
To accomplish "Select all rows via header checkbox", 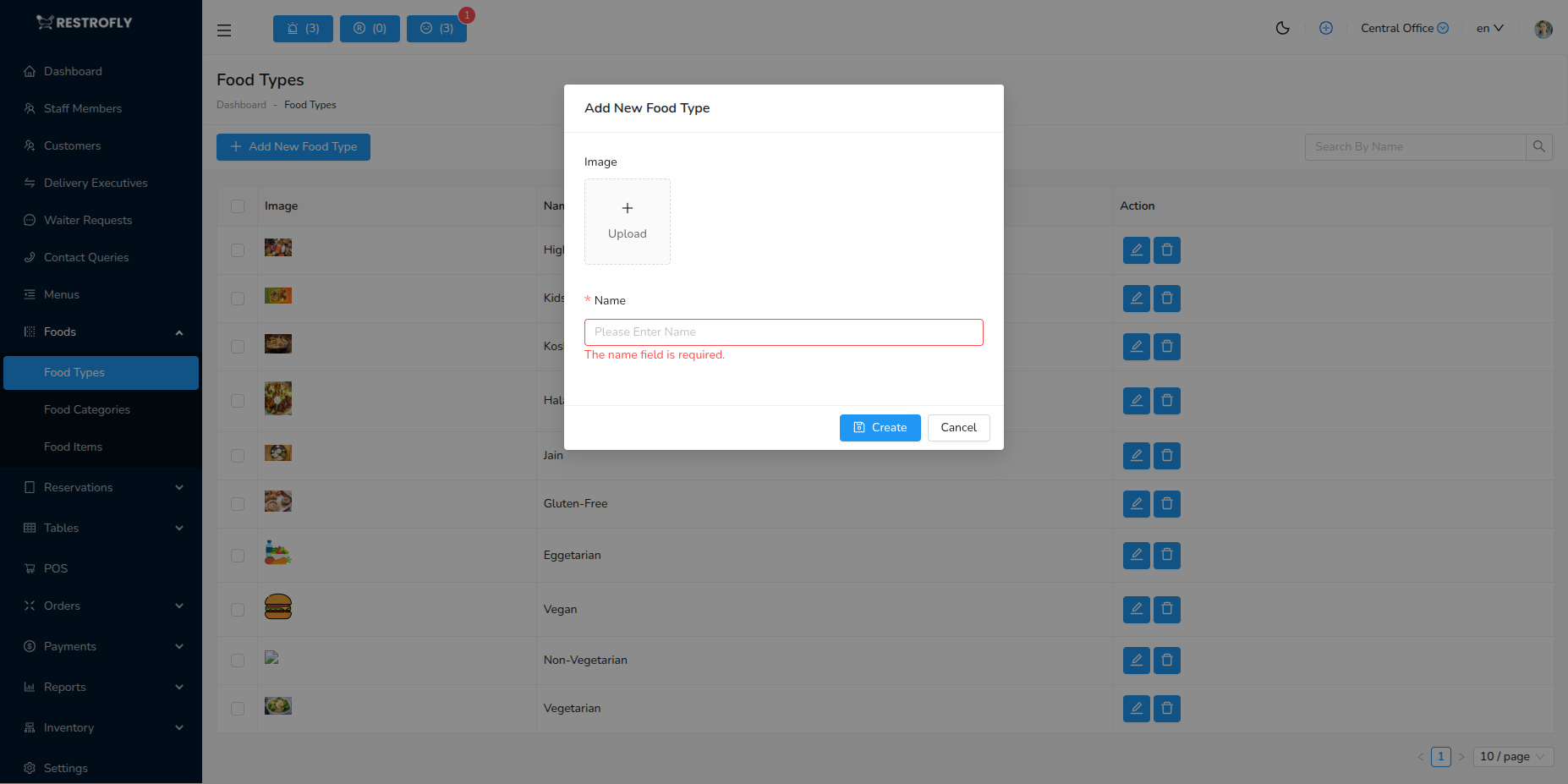I will click(x=238, y=206).
